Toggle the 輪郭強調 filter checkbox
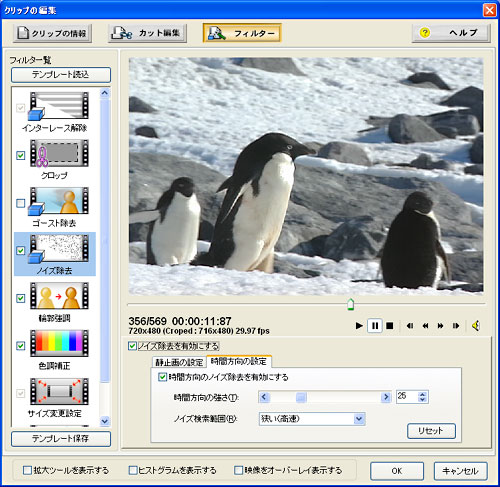Viewport: 500px width, 487px height. coord(21,298)
